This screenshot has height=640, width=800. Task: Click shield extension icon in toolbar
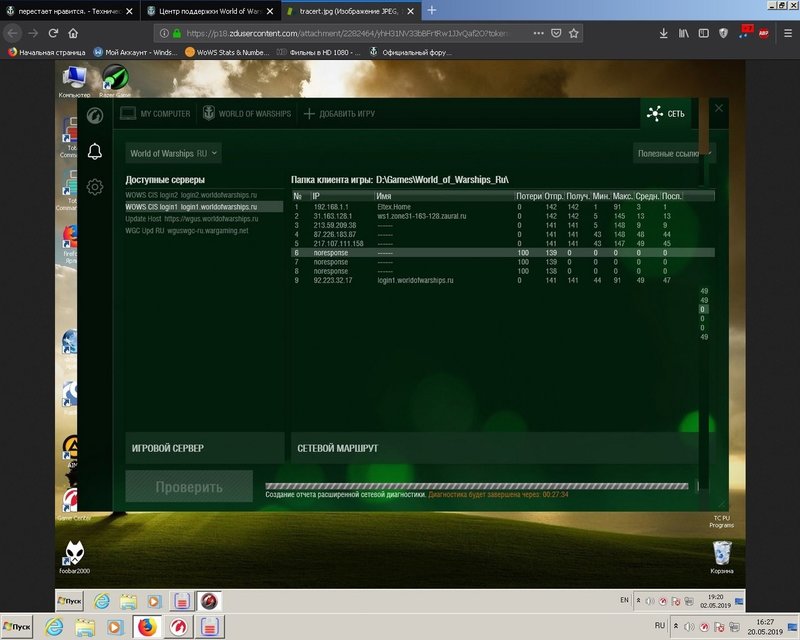pyautogui.click(x=723, y=33)
